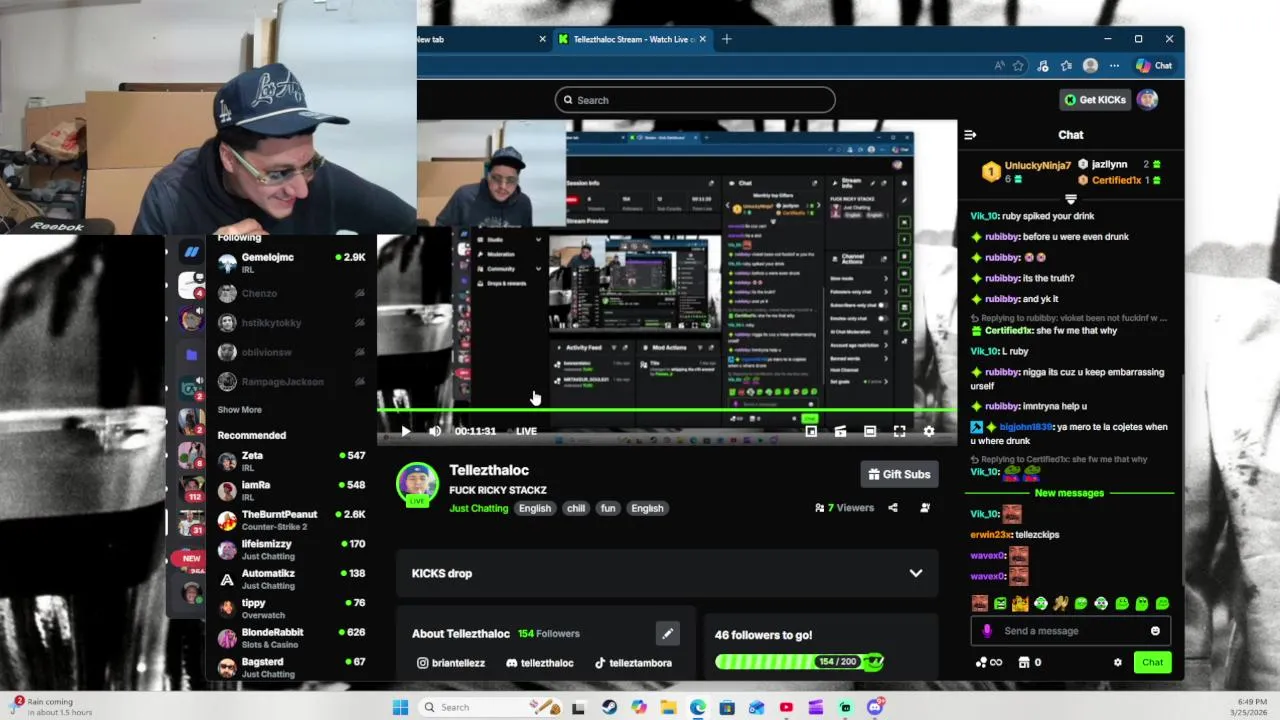Open BlondeRabbit channel in Recommended
The width and height of the screenshot is (1280, 720).
(x=291, y=638)
